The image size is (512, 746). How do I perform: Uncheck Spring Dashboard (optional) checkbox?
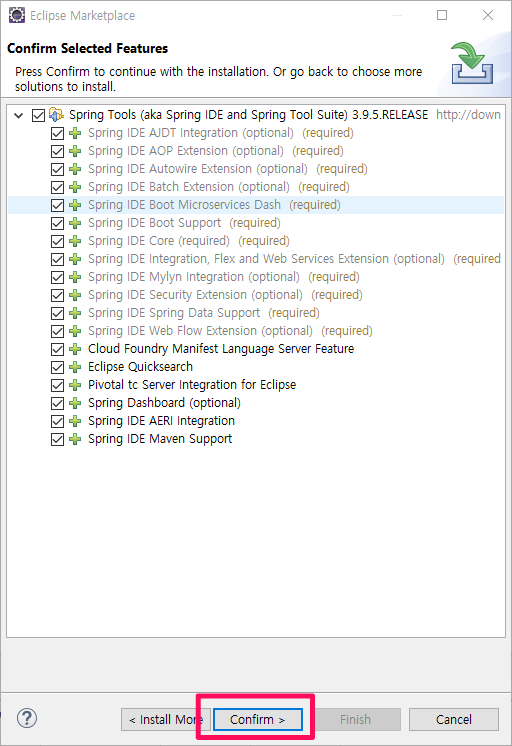point(57,403)
